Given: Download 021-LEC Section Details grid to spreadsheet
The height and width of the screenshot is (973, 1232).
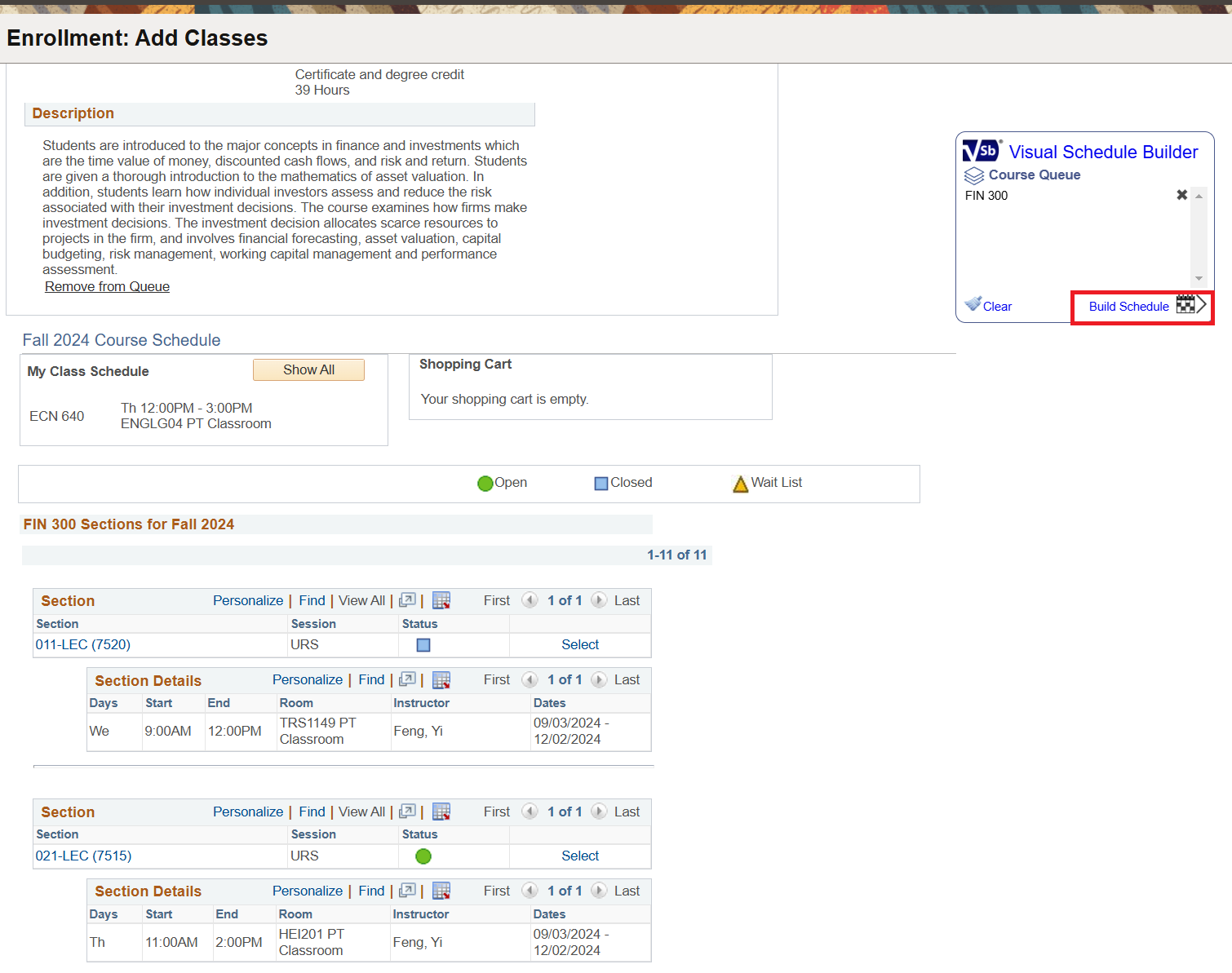Looking at the screenshot, I should pyautogui.click(x=441, y=891).
